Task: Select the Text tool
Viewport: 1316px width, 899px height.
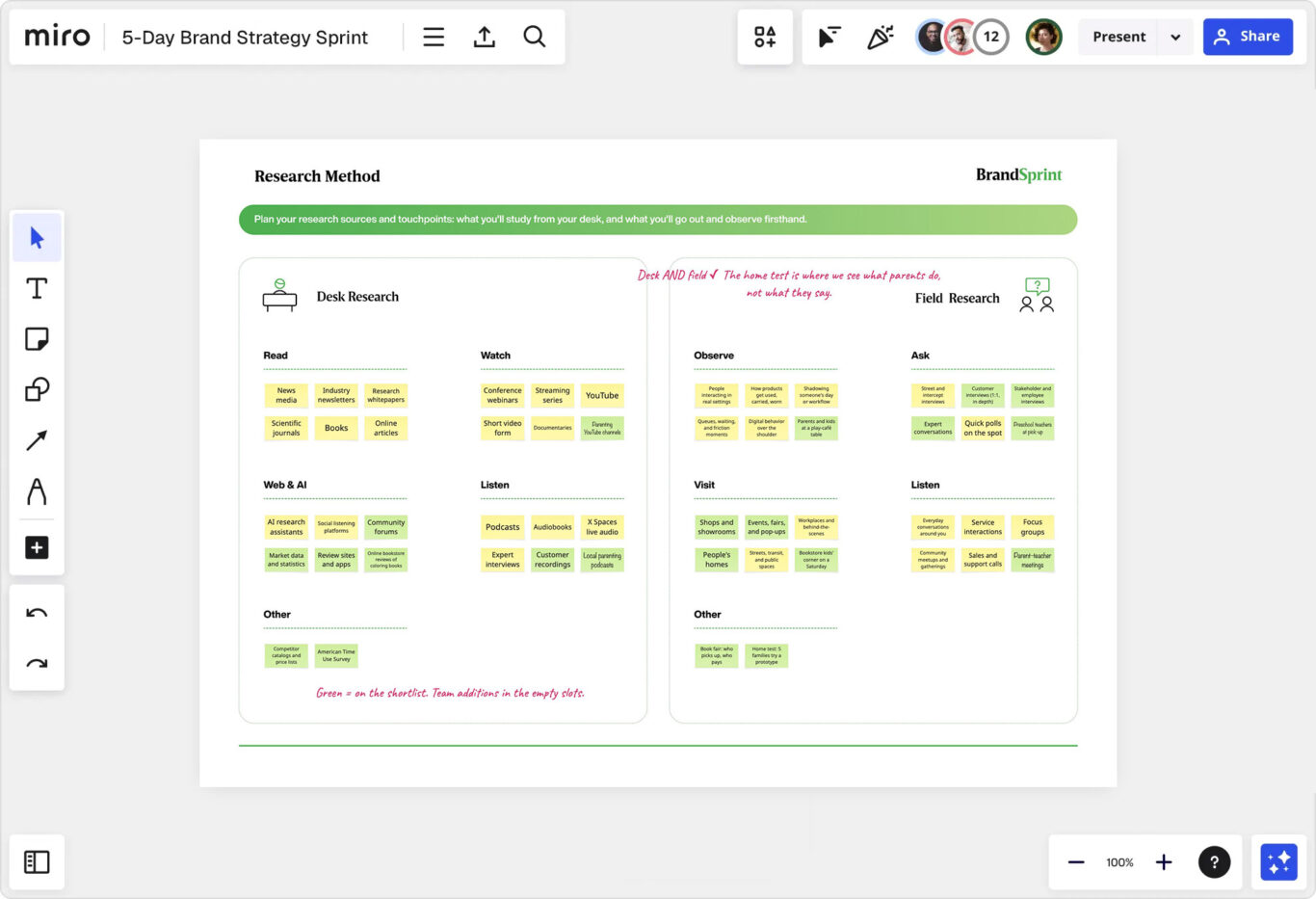Action: pos(37,289)
